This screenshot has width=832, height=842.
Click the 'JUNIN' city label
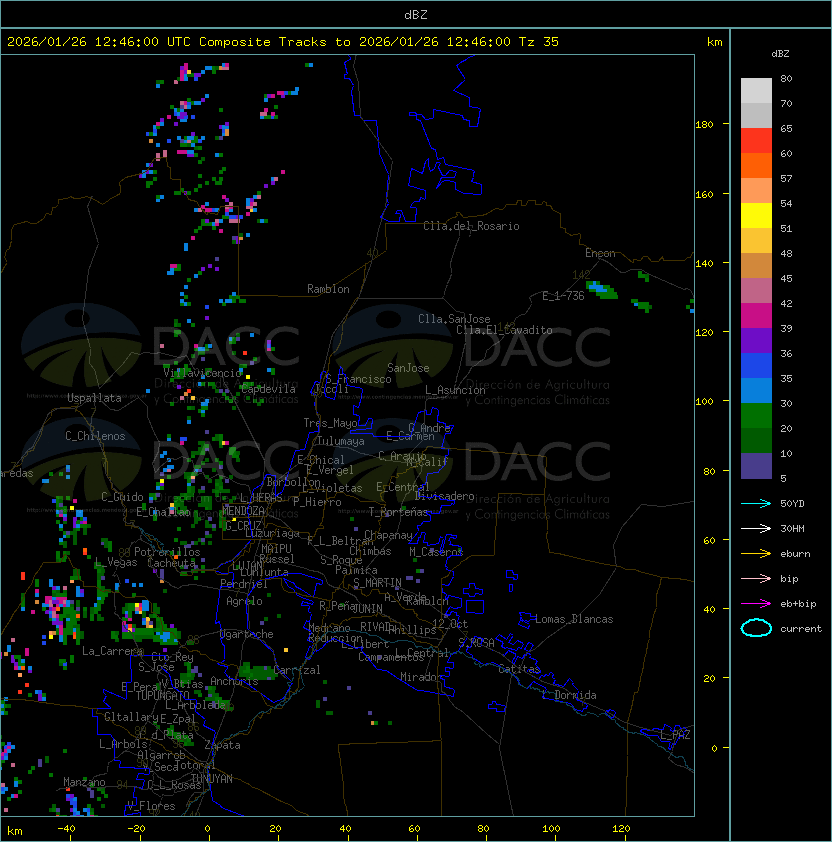[x=367, y=608]
